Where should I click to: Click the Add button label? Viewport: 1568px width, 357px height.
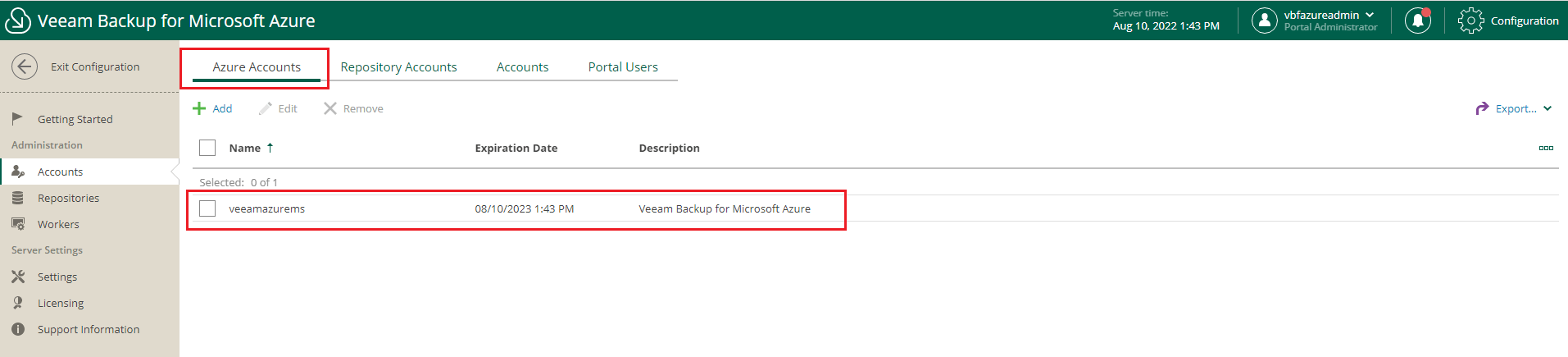tap(222, 108)
